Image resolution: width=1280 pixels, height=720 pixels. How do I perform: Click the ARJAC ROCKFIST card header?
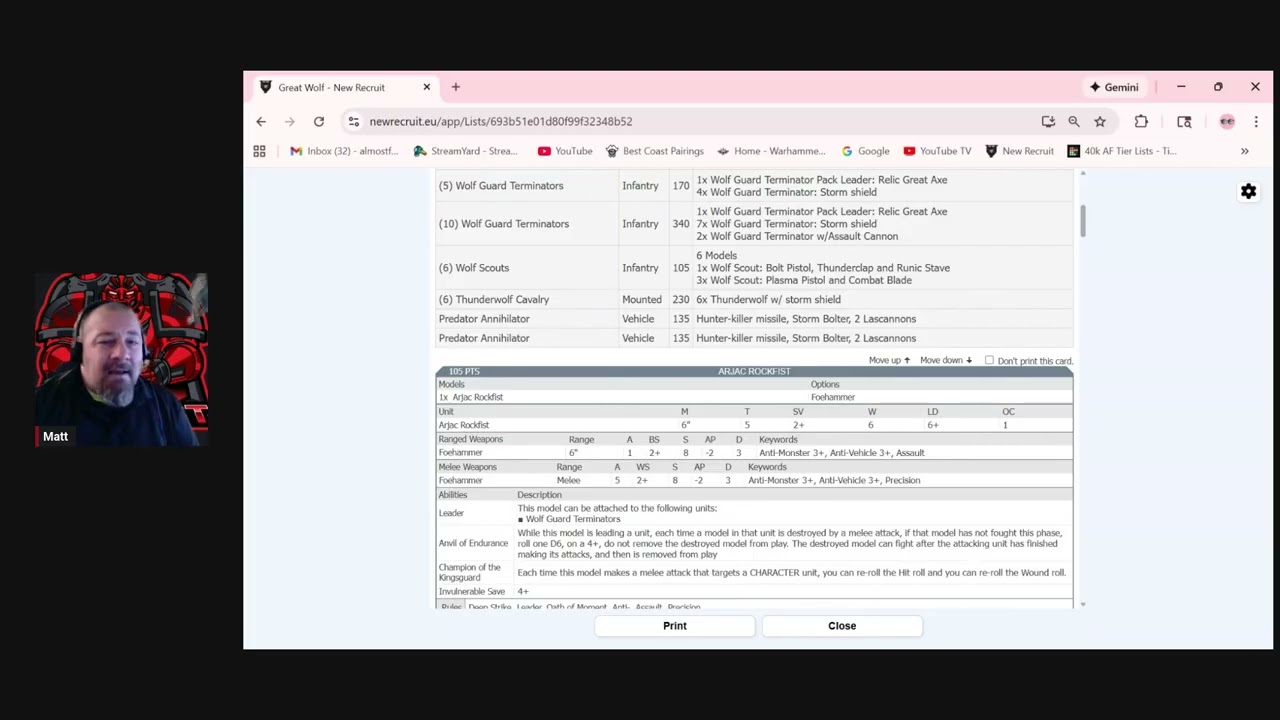754,371
